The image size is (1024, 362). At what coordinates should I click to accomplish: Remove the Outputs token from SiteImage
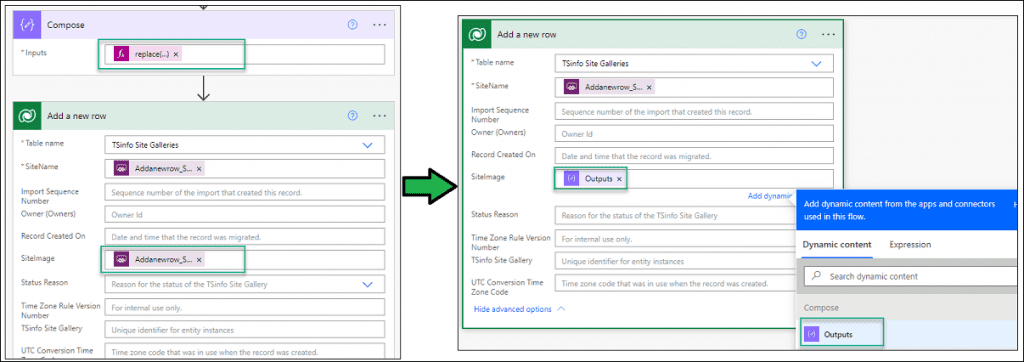[619, 178]
